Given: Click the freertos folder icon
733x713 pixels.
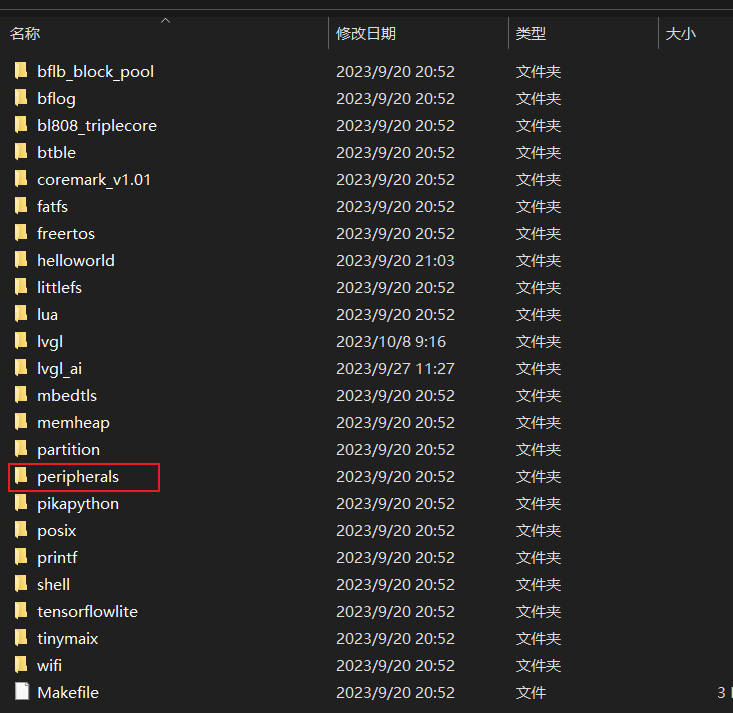Looking at the screenshot, I should (x=21, y=233).
